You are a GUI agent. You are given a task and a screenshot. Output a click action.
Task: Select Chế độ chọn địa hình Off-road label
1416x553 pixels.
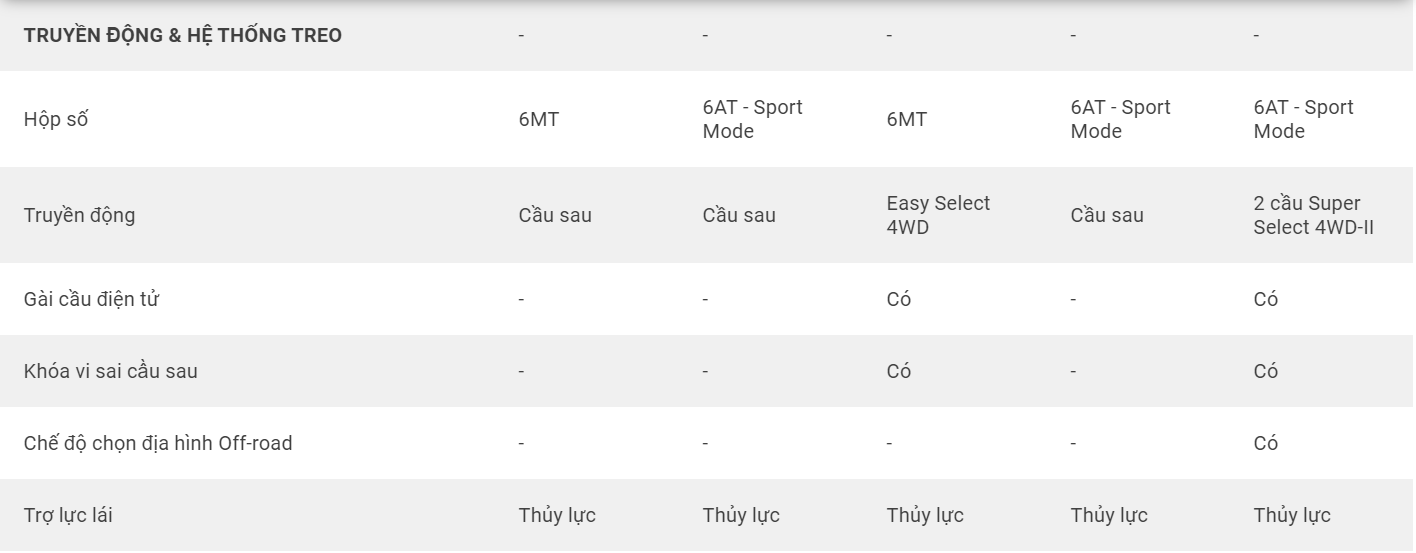(158, 443)
